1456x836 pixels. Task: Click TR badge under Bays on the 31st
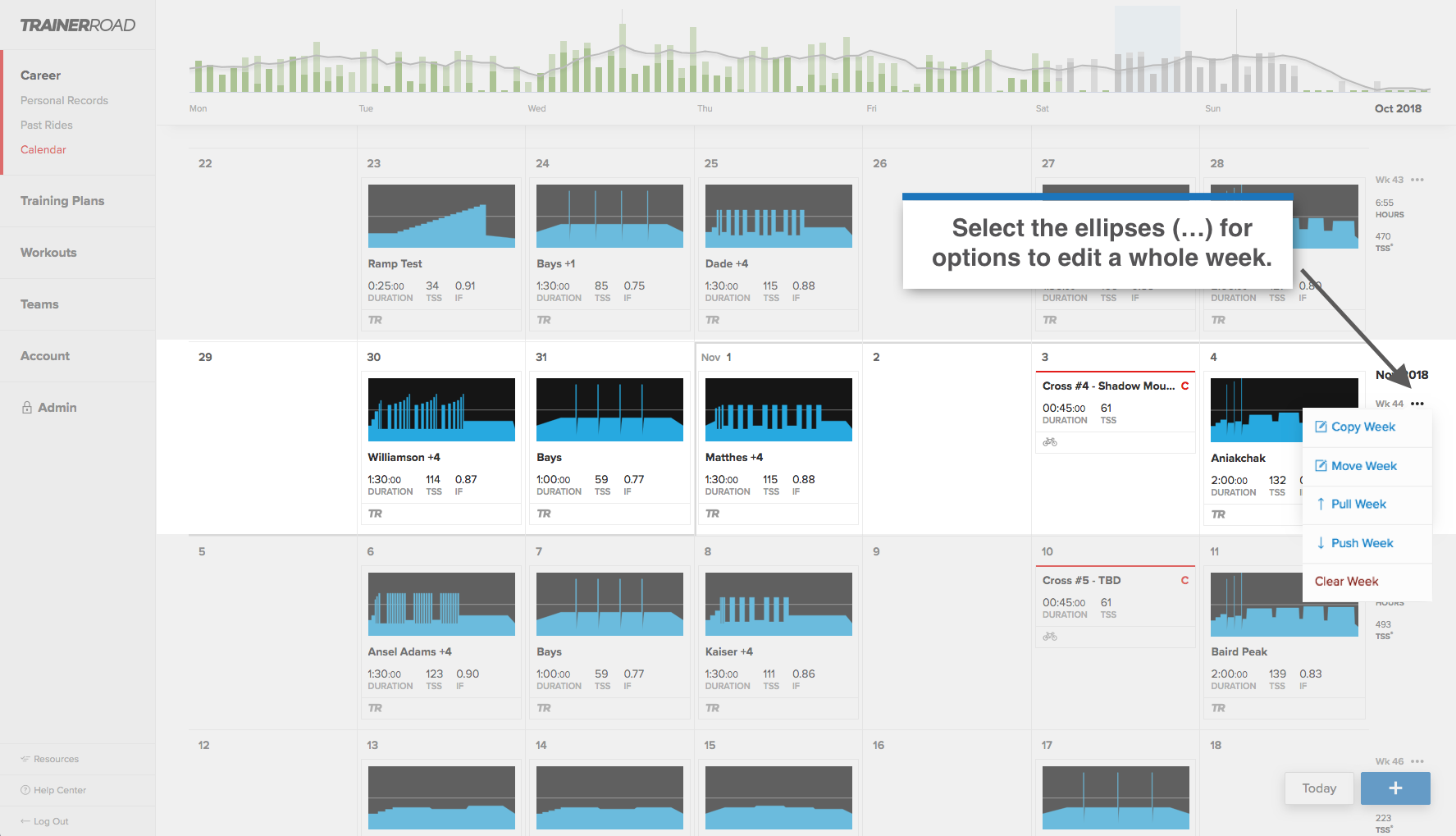point(545,514)
